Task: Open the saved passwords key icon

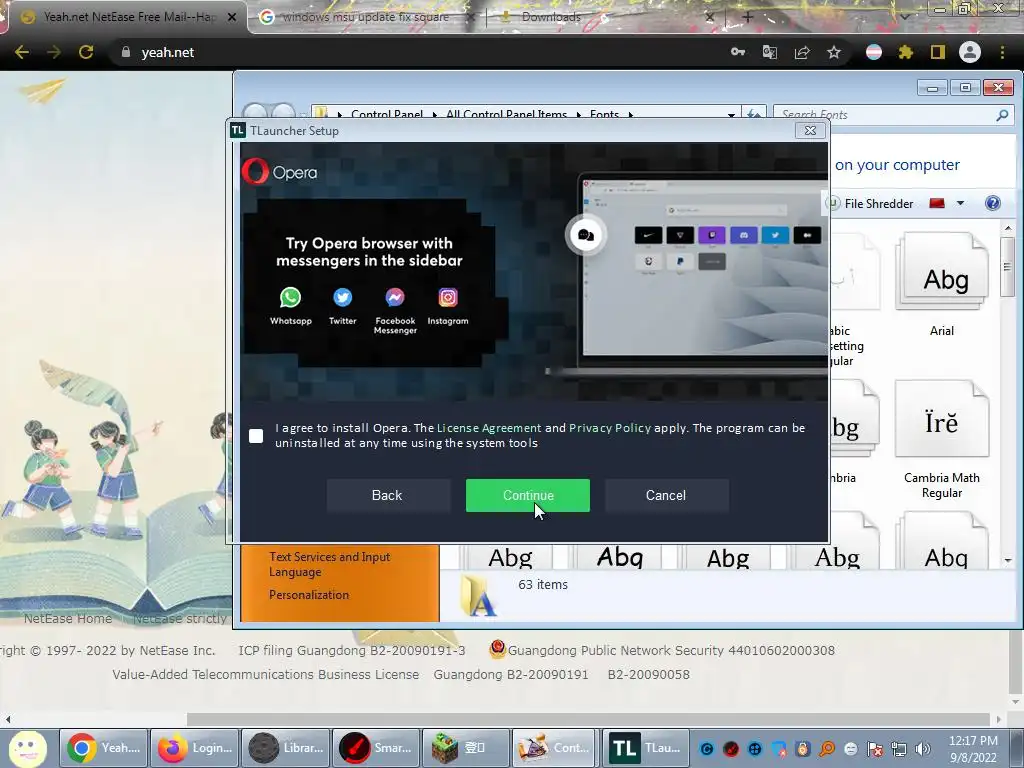Action: pos(738,52)
